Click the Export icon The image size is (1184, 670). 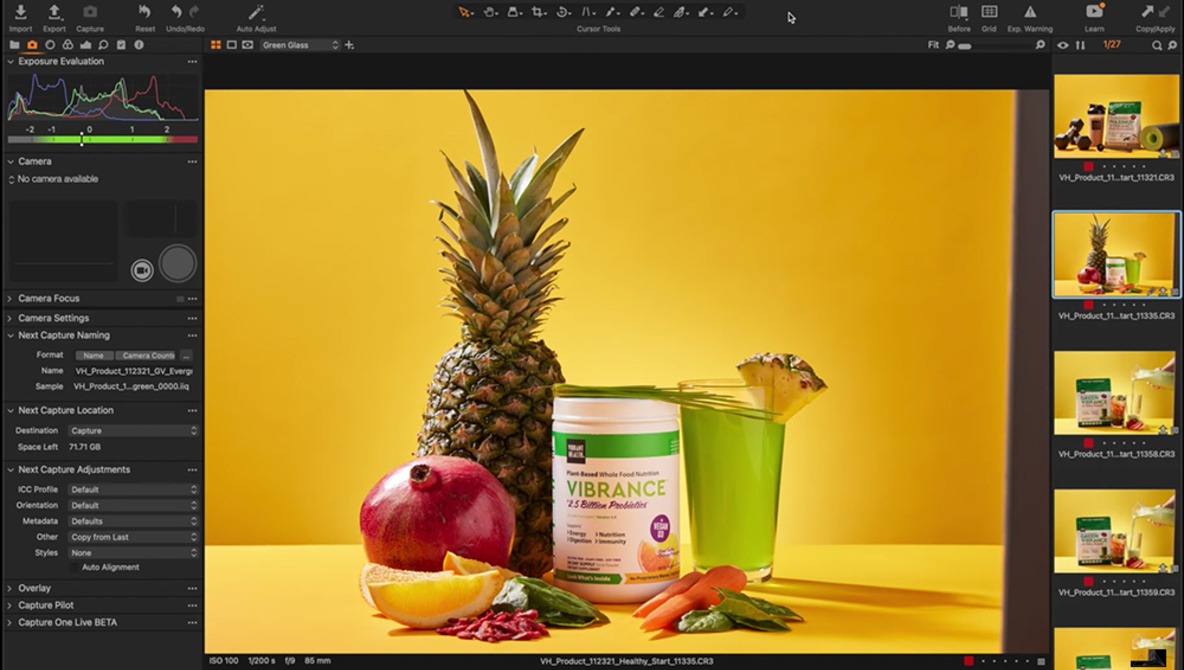click(54, 12)
